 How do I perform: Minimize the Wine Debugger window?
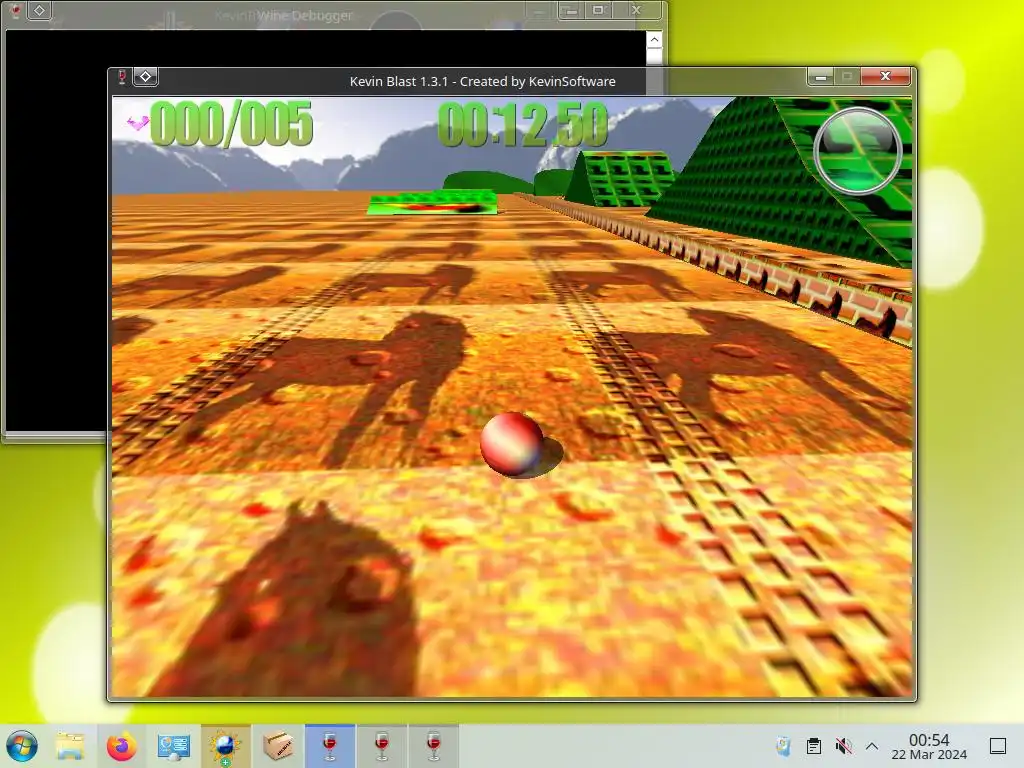[x=571, y=10]
